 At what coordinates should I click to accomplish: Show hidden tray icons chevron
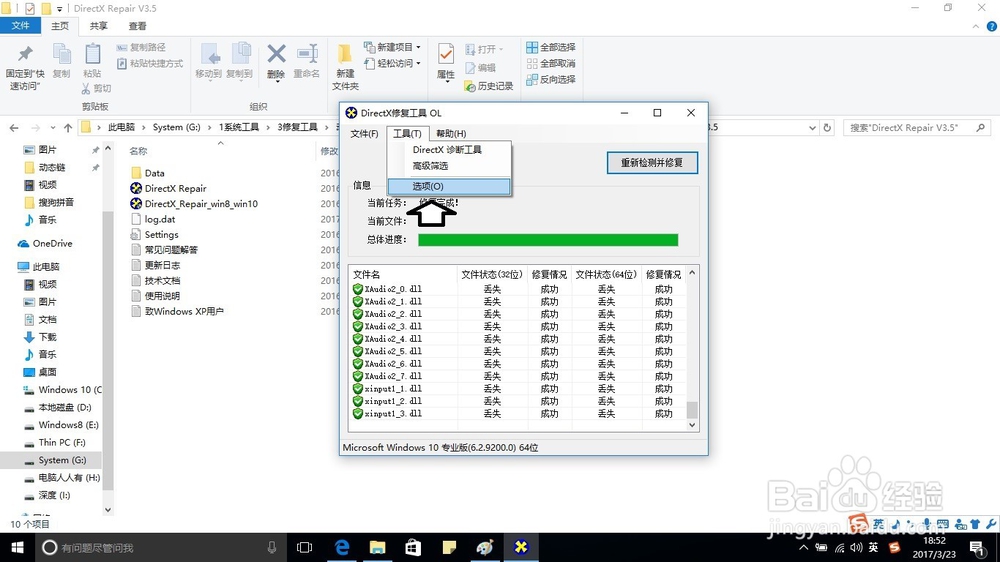[804, 547]
